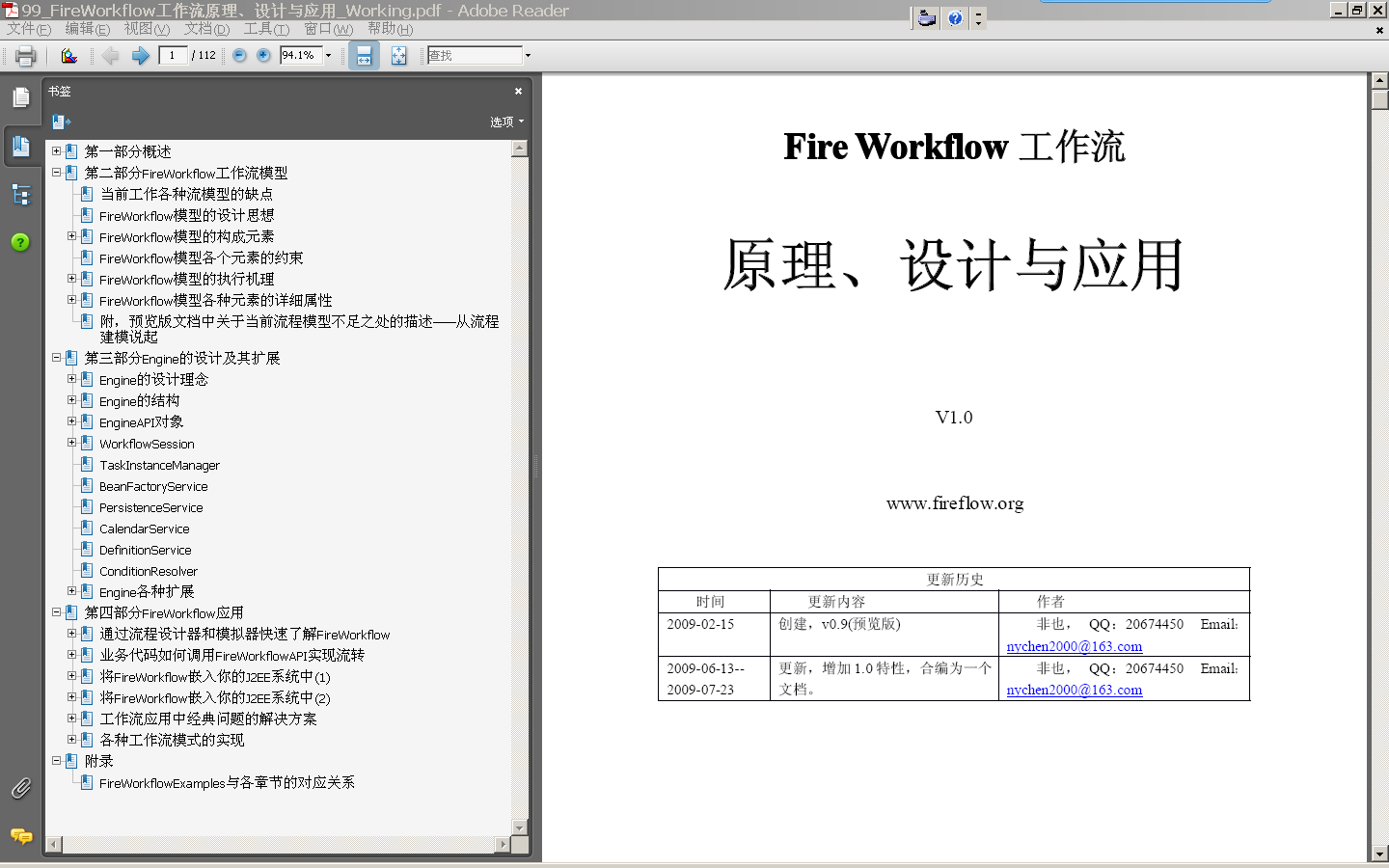Open the Pages panel in the left sidebar
The image size is (1389, 868).
(21, 97)
